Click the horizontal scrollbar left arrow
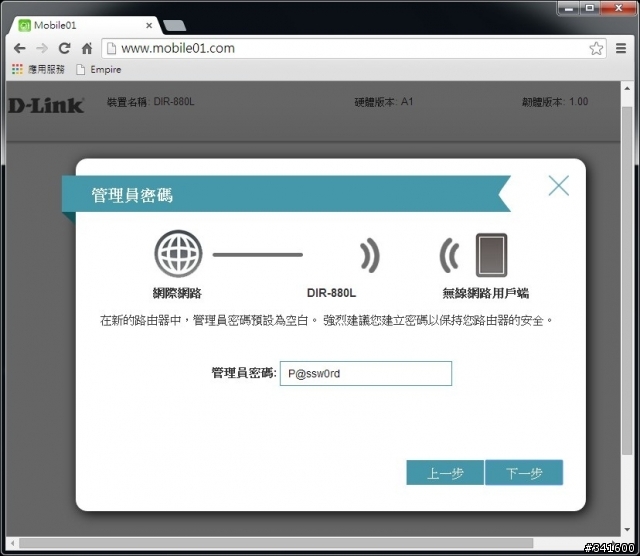 [13, 543]
